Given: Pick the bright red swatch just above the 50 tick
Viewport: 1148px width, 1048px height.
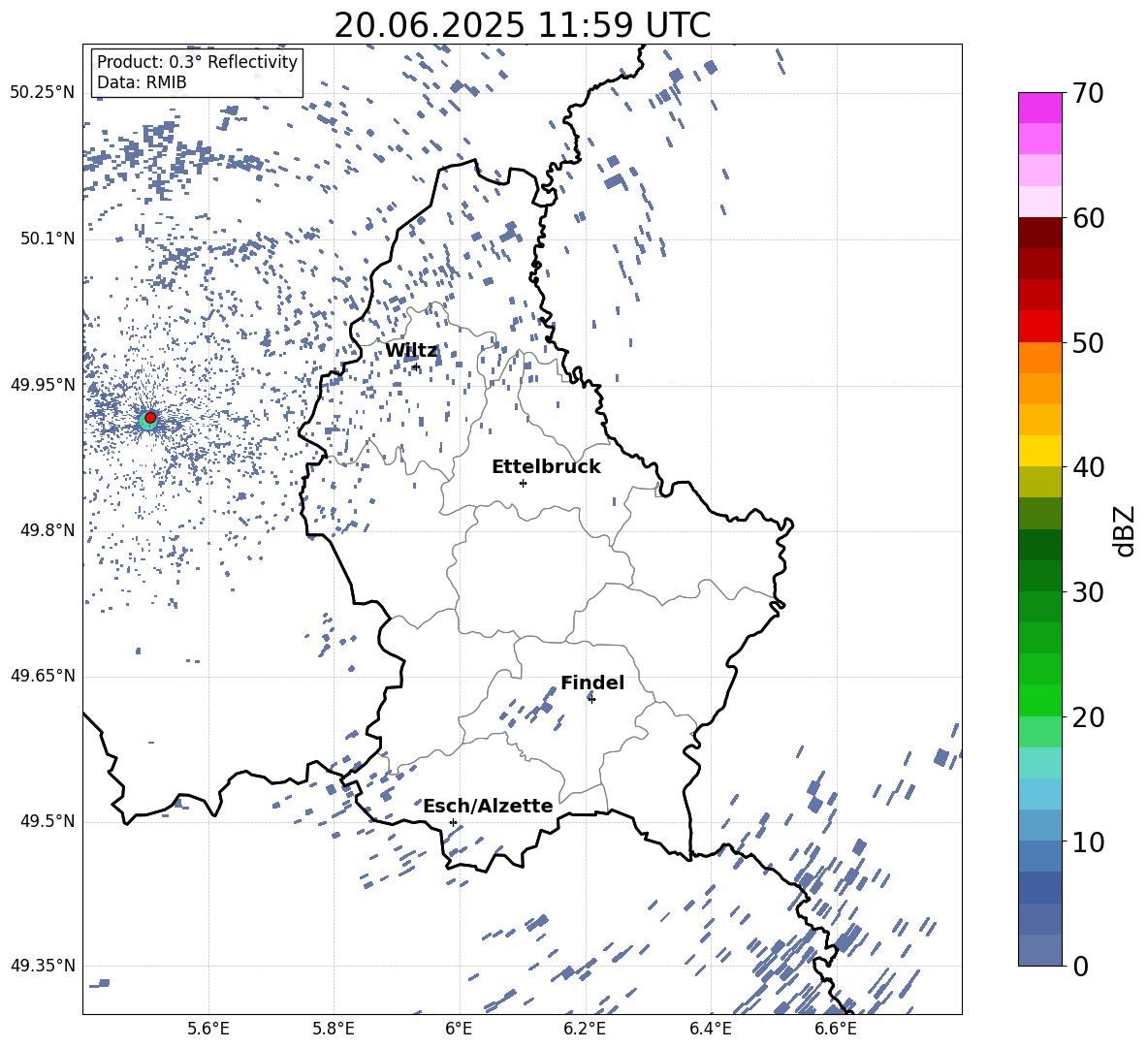Looking at the screenshot, I should [1040, 327].
